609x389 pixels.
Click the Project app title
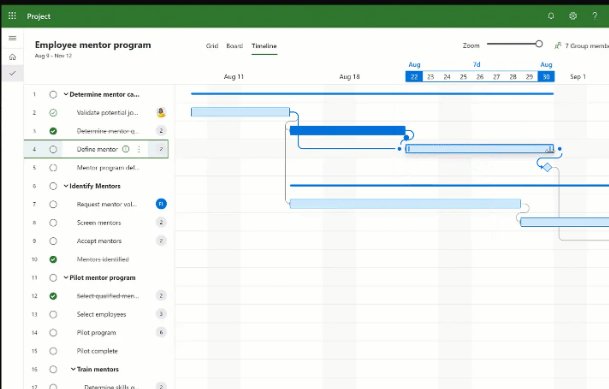38,16
